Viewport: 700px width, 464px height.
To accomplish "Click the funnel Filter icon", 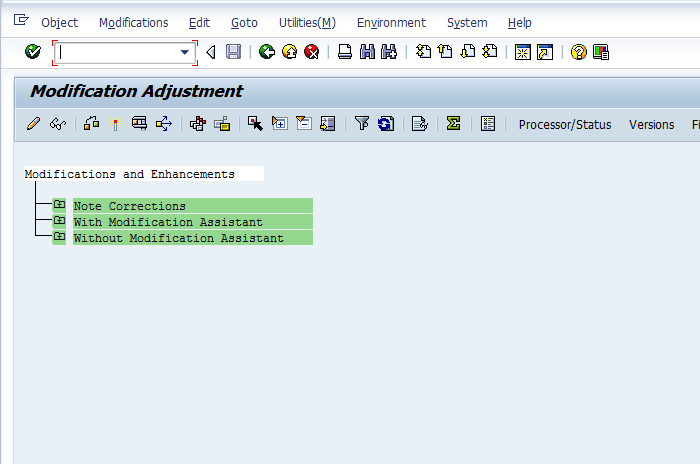I will pyautogui.click(x=362, y=123).
